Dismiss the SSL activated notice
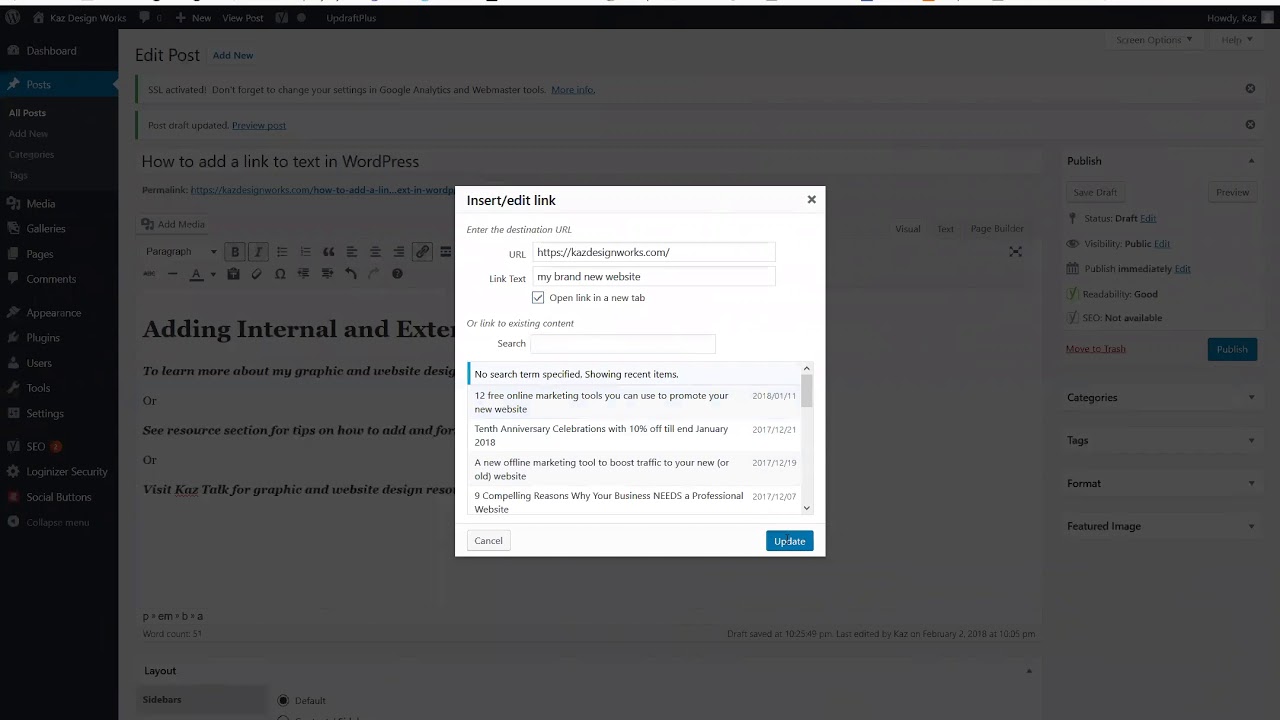Screen dimensions: 1280x720 point(1250,89)
